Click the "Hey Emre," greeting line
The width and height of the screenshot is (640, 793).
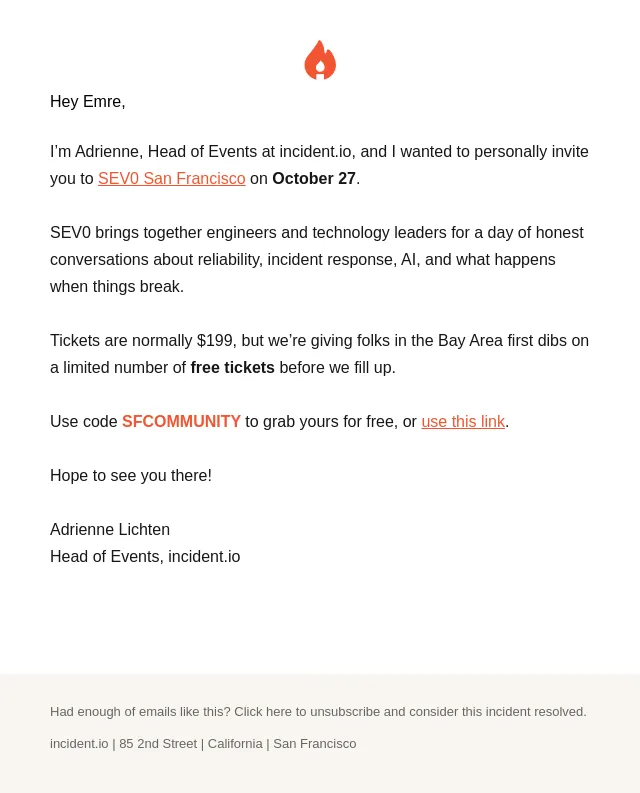point(88,101)
